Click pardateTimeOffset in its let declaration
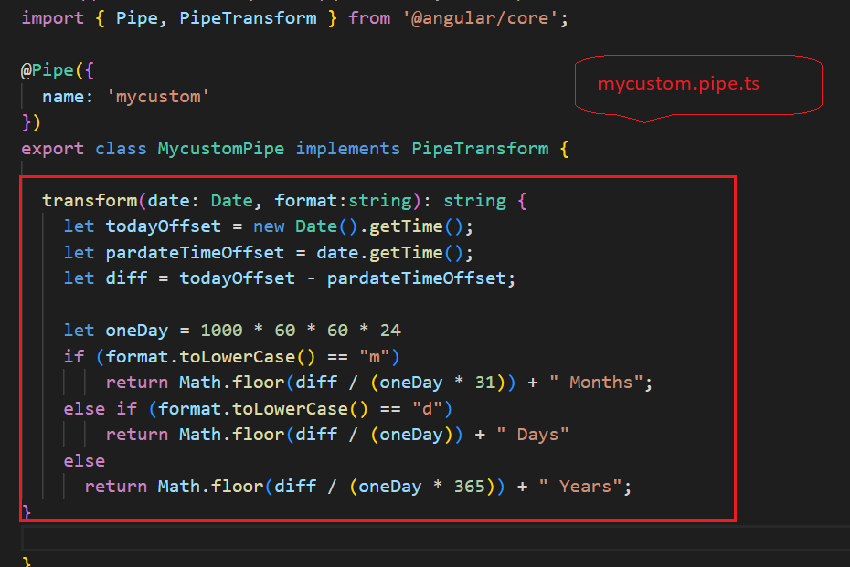The width and height of the screenshot is (850, 567). 195,253
